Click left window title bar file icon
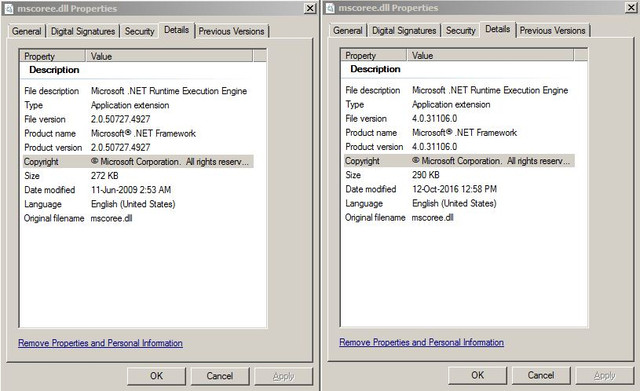Screen dimensions: 640x391 (9, 9)
